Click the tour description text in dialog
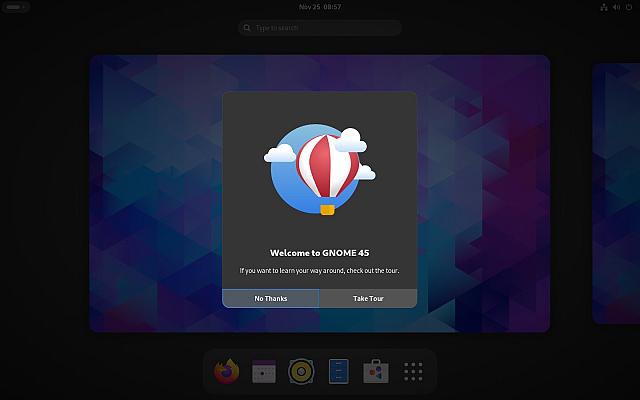This screenshot has height=400, width=640. click(x=320, y=271)
